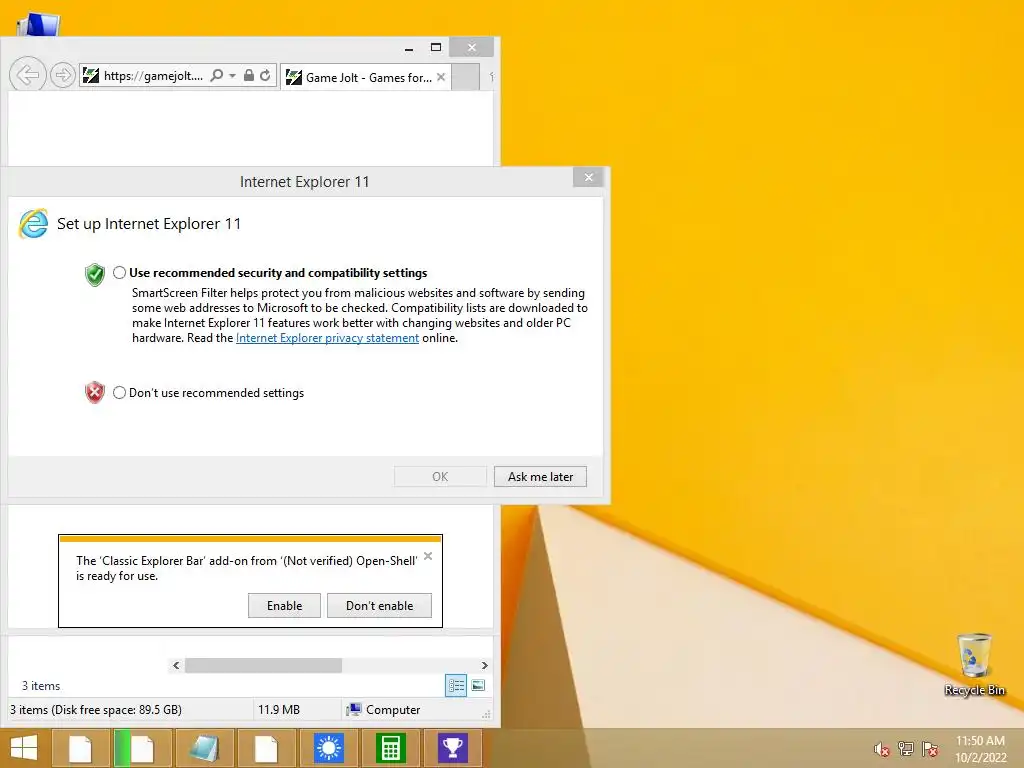Click the blank-page taskbar icon beside the sun icon

pyautogui.click(x=266, y=748)
